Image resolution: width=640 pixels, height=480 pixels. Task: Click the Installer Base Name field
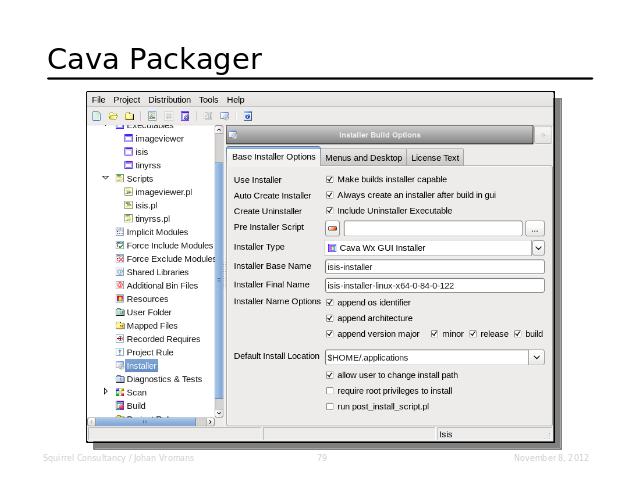pyautogui.click(x=435, y=267)
